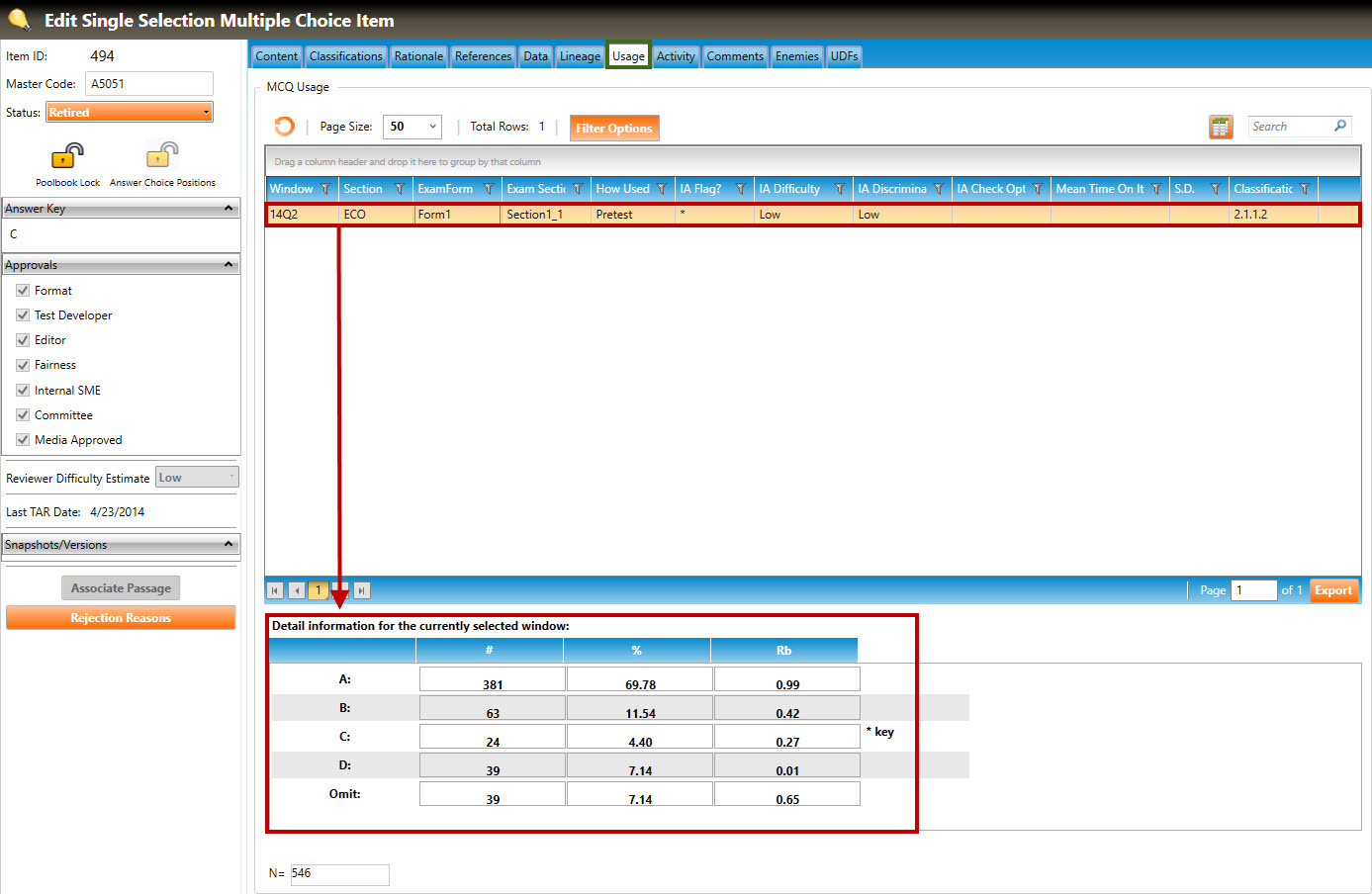The image size is (1372, 894).
Task: Click the Master Code input field
Action: [x=148, y=84]
